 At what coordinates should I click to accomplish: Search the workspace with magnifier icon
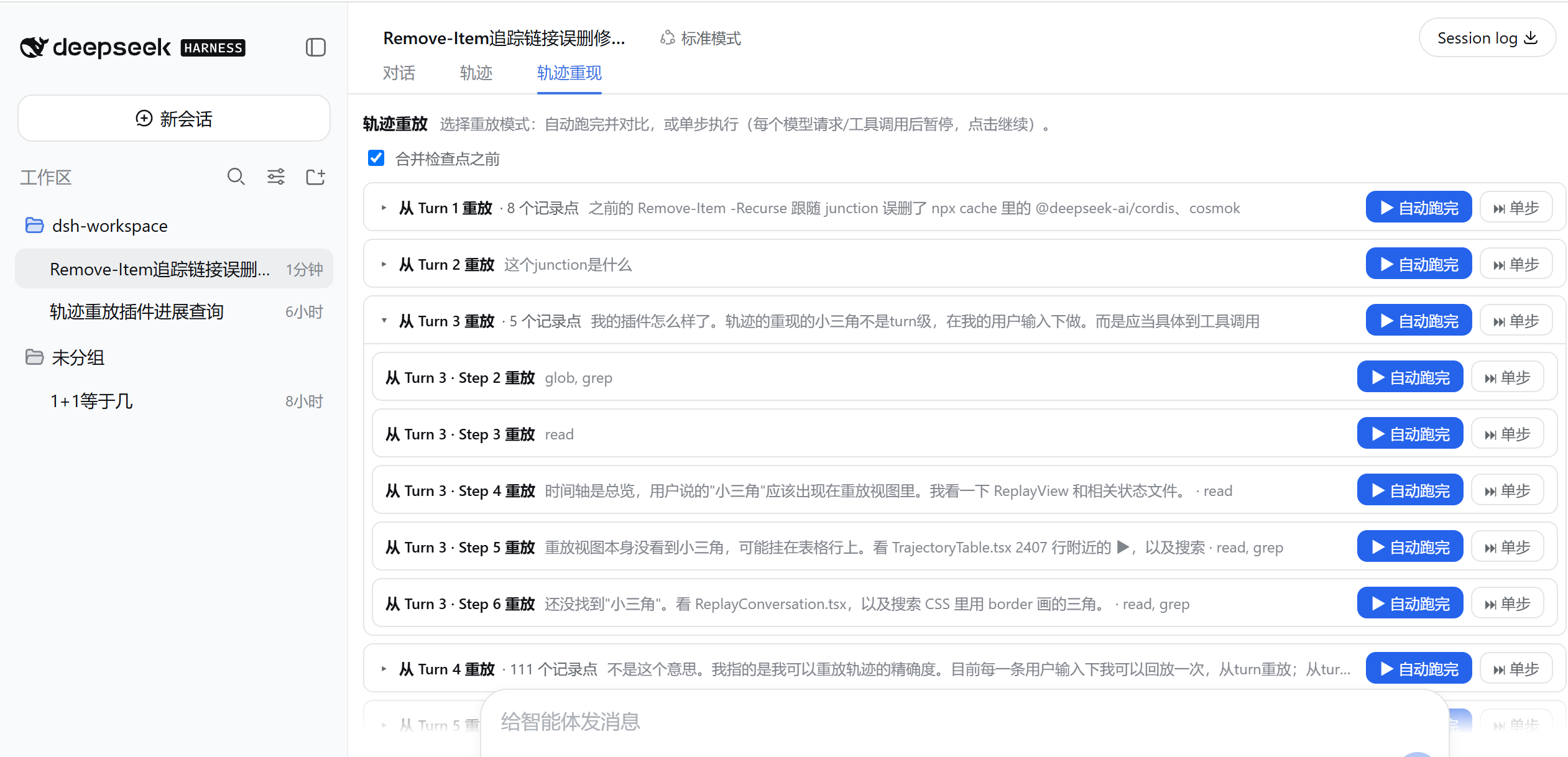click(236, 177)
